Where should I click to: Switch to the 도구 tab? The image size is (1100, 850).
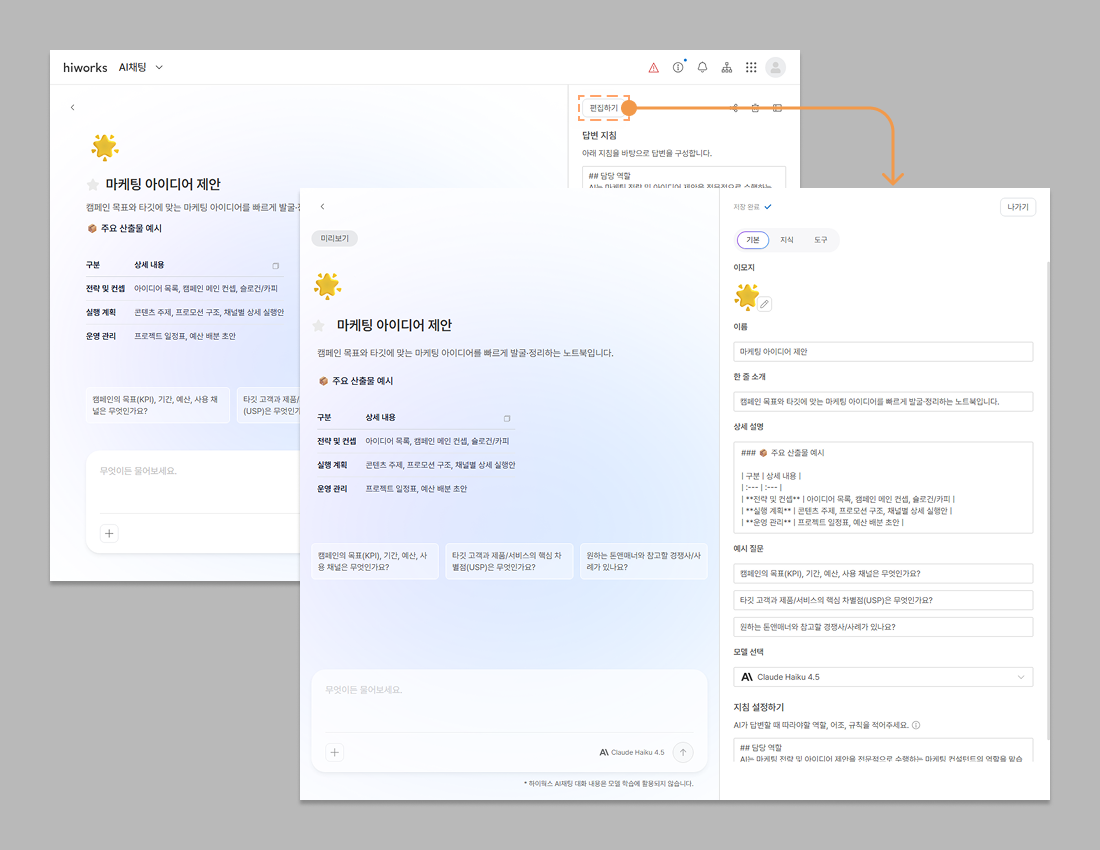pos(820,240)
